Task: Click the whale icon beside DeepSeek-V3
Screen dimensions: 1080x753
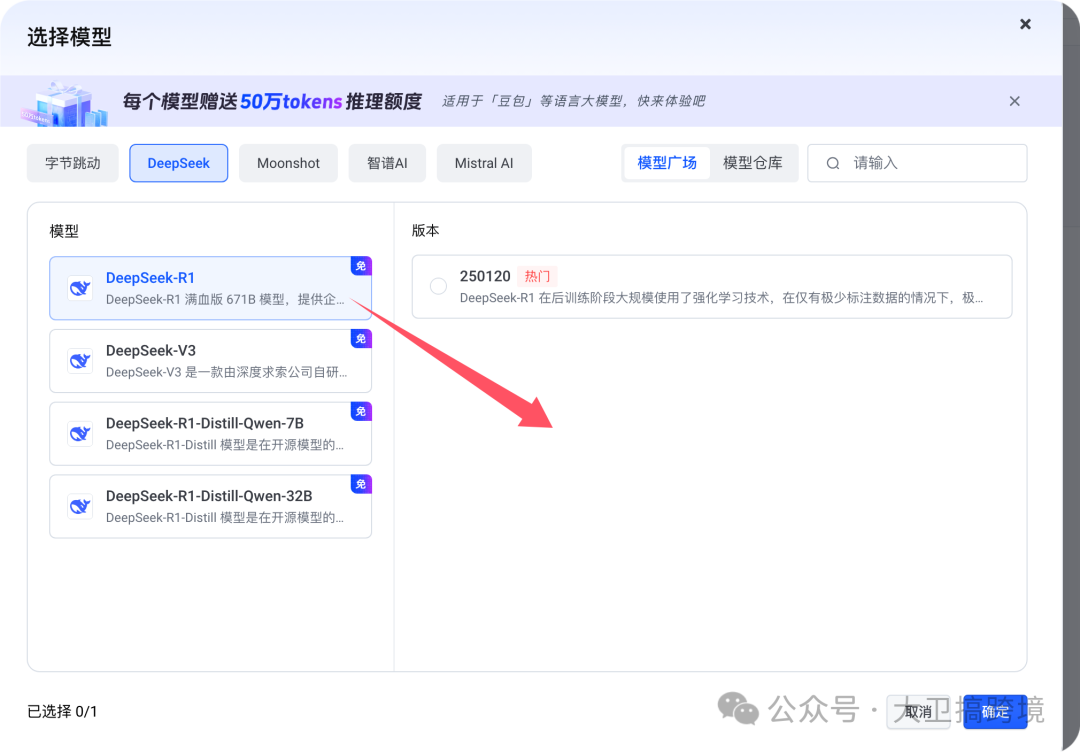Action: point(79,361)
